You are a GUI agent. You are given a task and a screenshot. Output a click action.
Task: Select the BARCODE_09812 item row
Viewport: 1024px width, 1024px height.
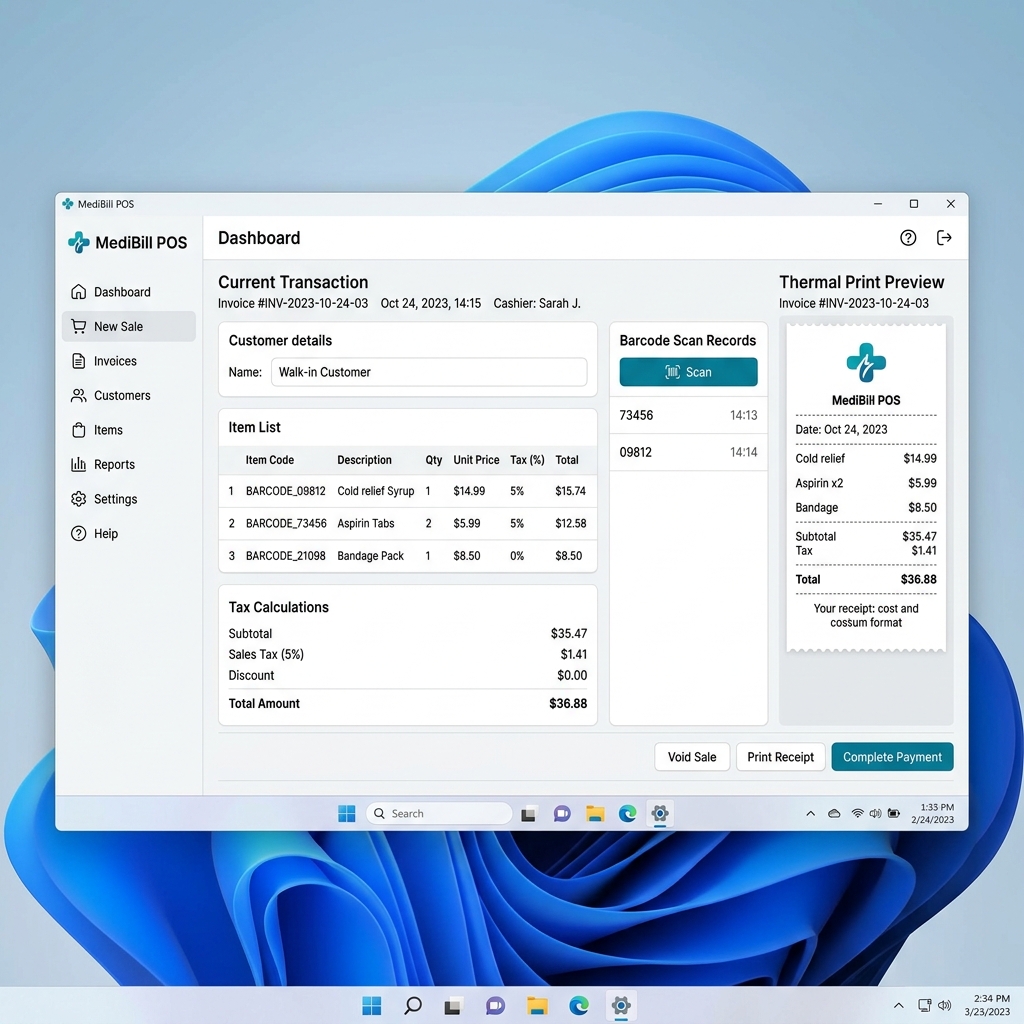click(x=408, y=491)
